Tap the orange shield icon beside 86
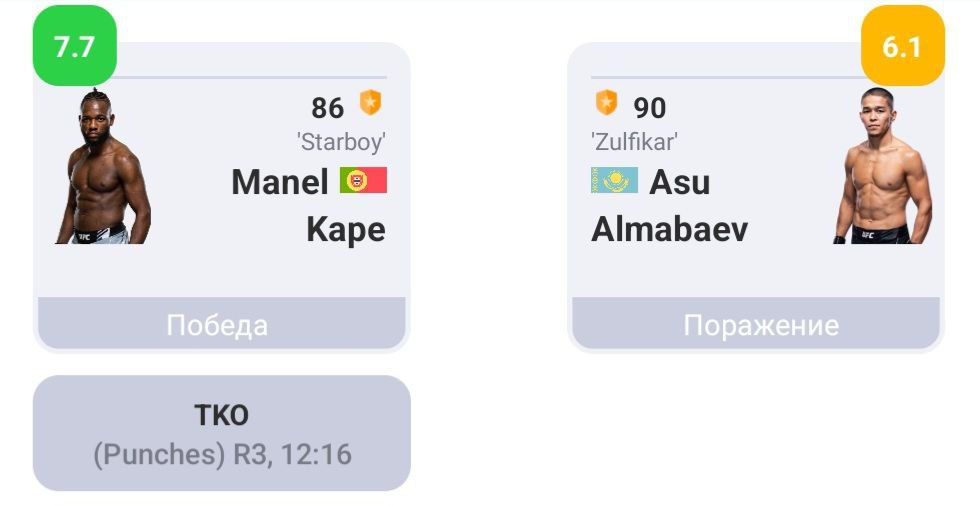This screenshot has width=980, height=506. pos(371,103)
